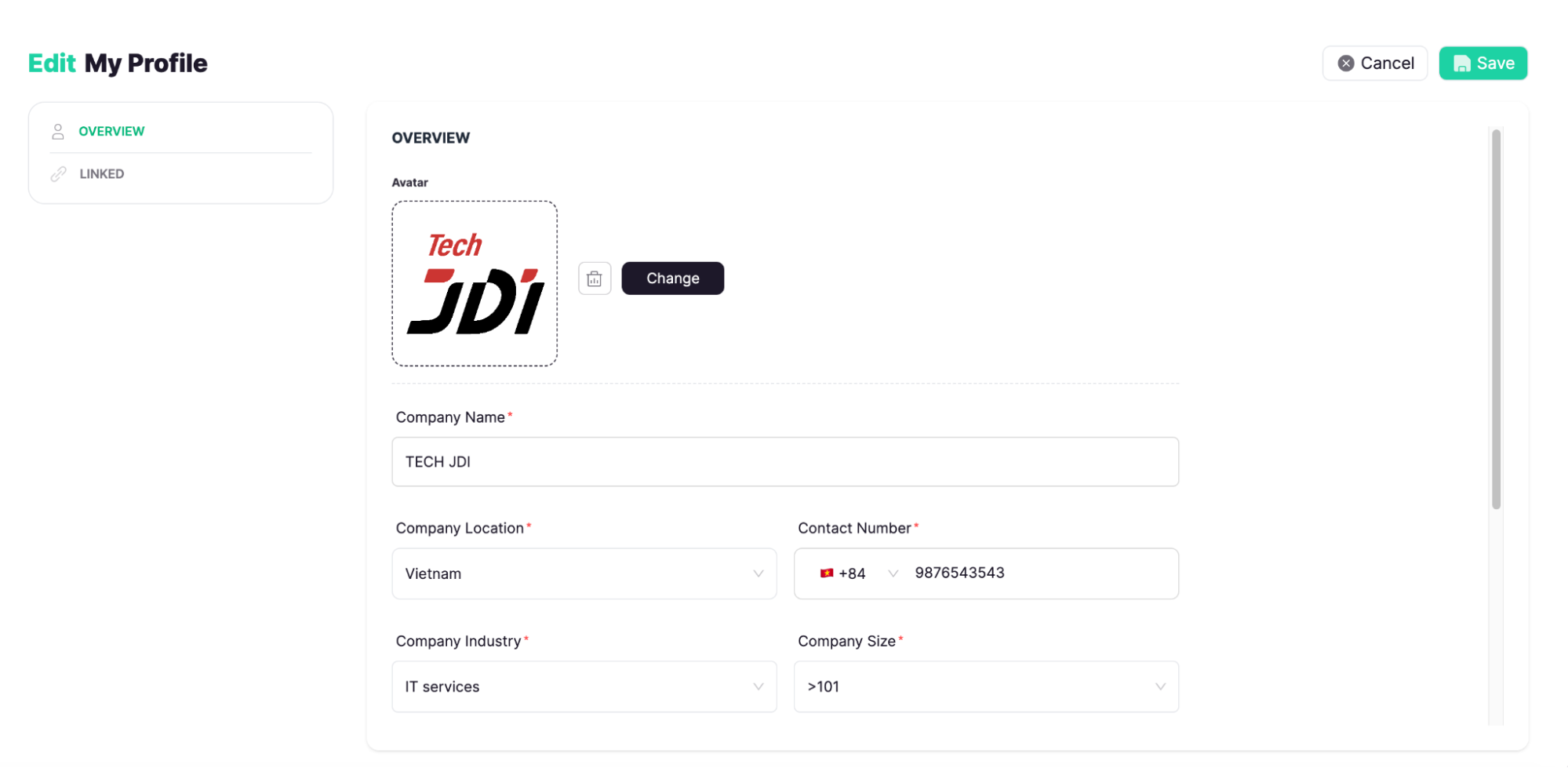Click the Vietnam flag icon in Contact Number

click(826, 573)
